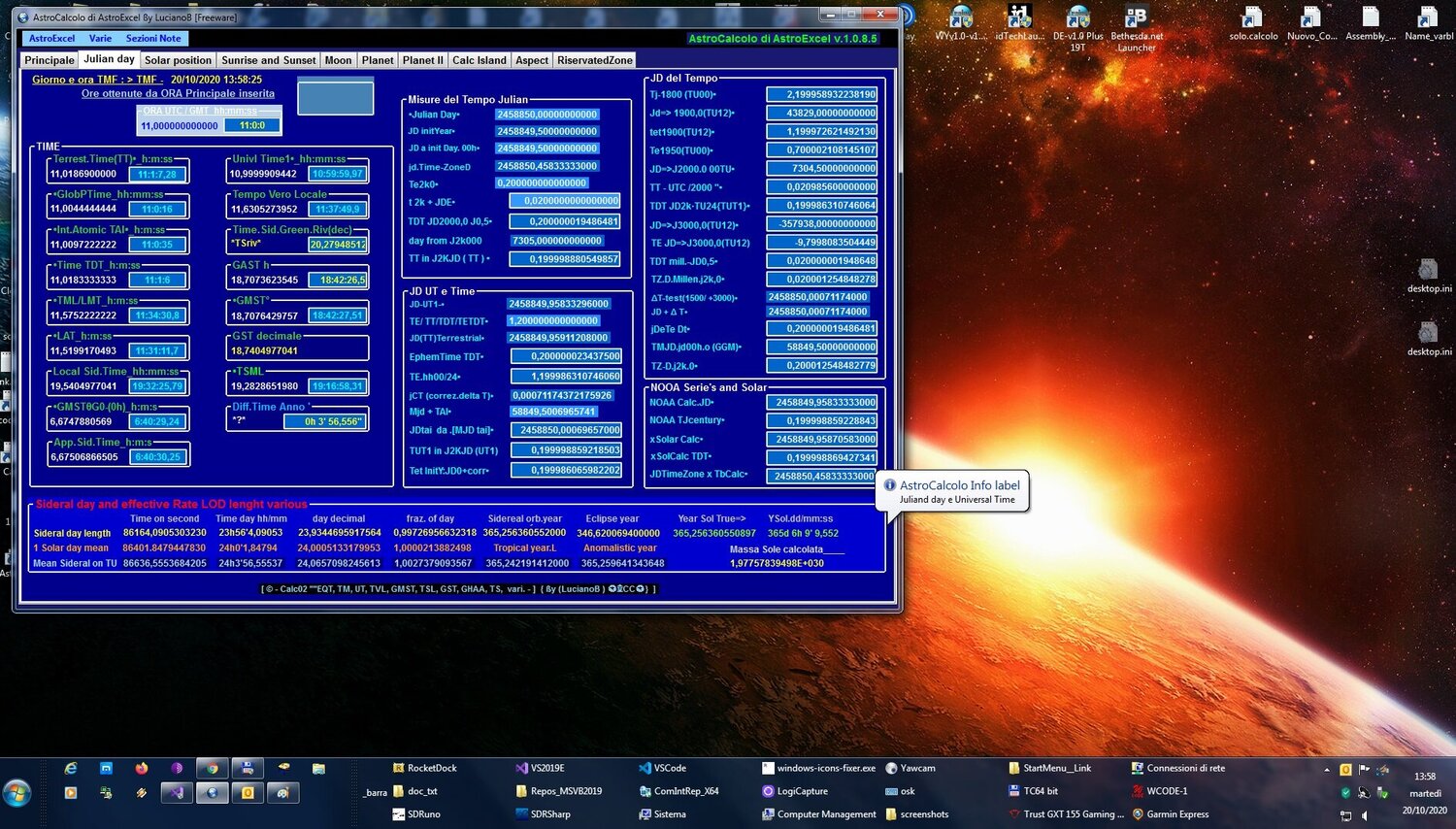Open the Maxthon browser taskbar icon

(x=106, y=768)
